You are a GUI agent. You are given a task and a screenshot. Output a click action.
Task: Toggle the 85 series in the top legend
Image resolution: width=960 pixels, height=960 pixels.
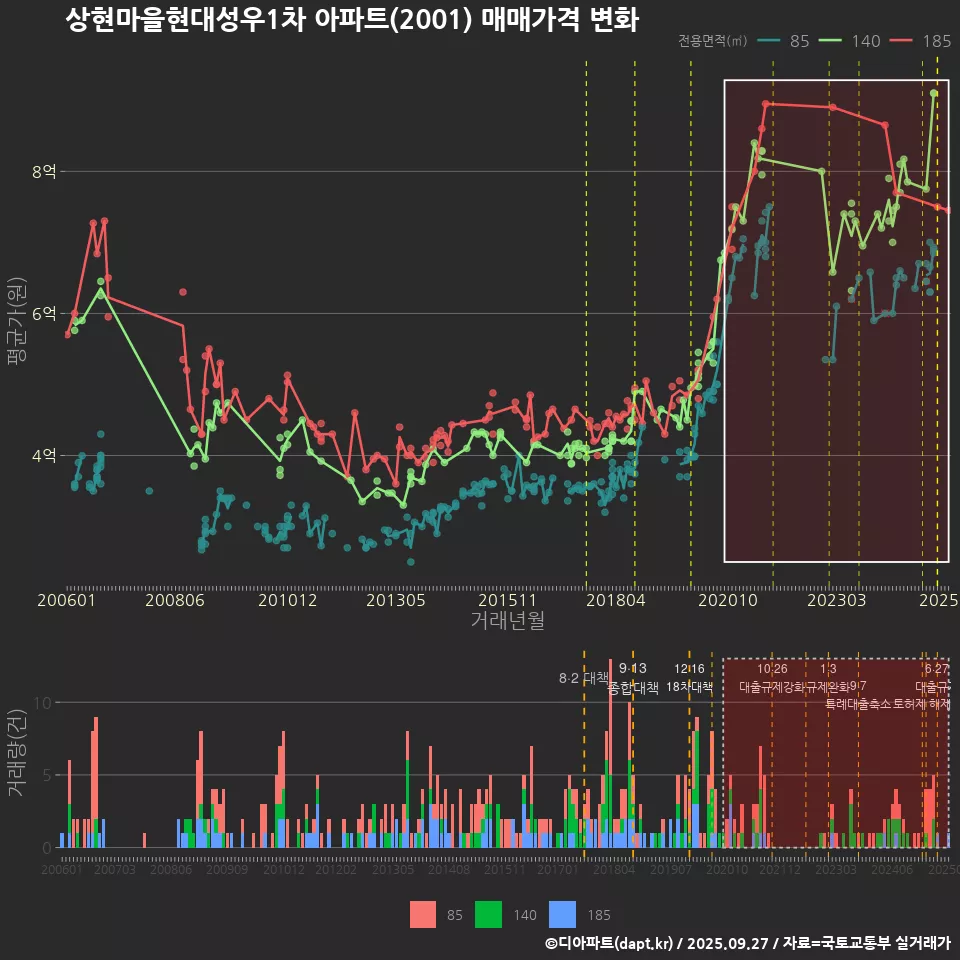pyautogui.click(x=799, y=41)
